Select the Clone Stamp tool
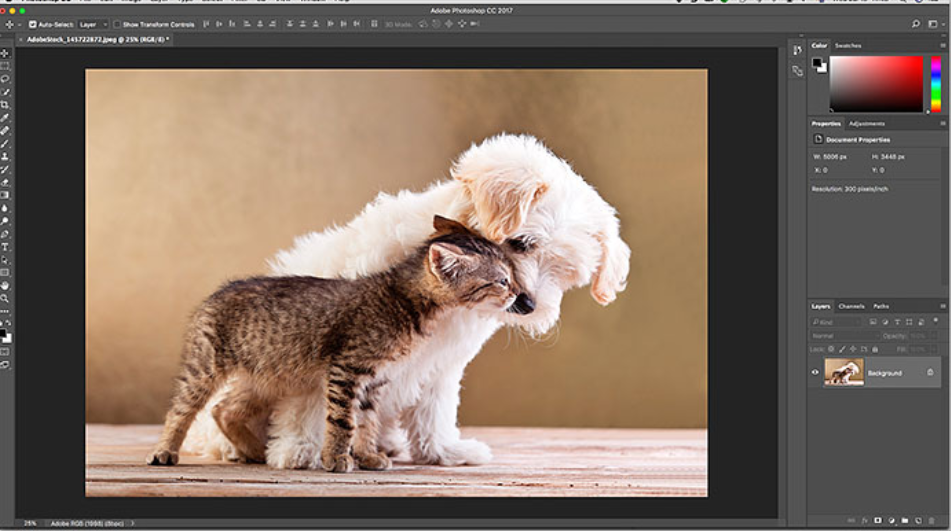951x531 pixels. click(5, 156)
